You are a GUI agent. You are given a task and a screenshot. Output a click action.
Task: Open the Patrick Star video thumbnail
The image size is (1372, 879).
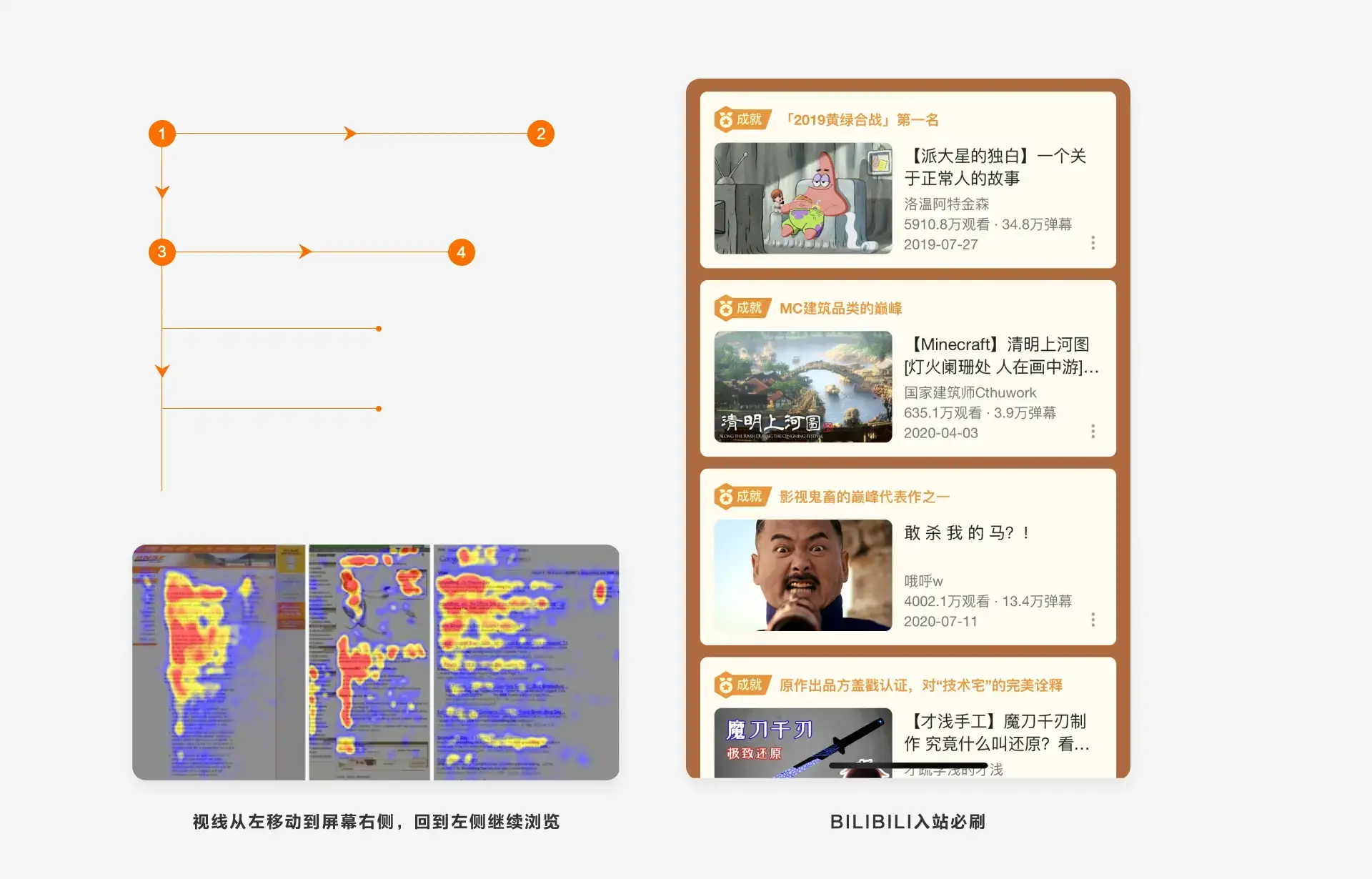tap(803, 198)
